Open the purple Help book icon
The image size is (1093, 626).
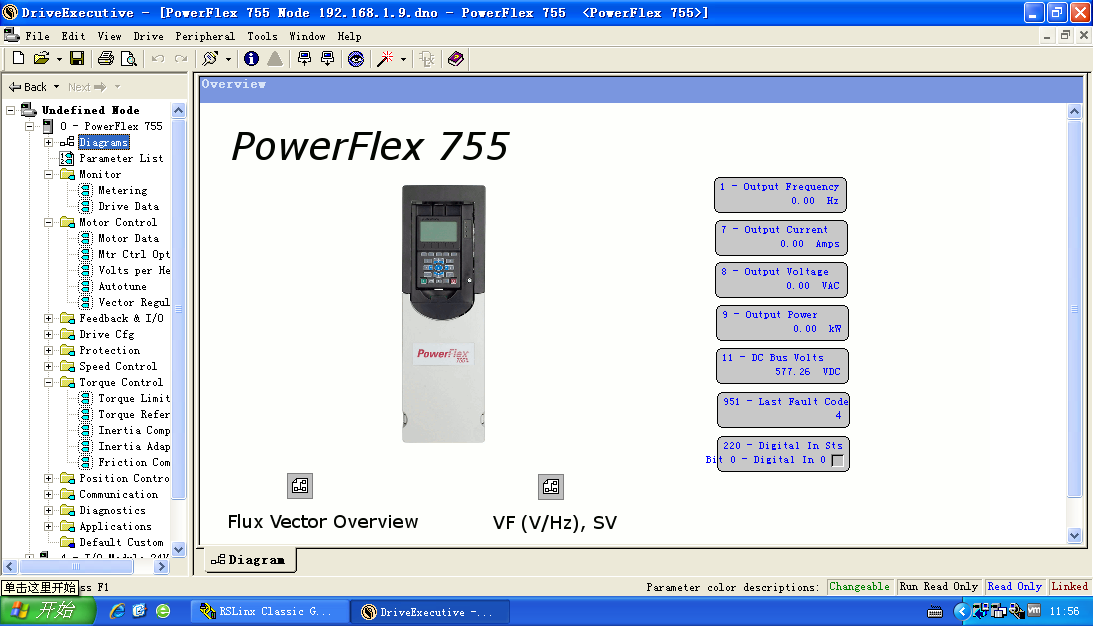[x=456, y=59]
